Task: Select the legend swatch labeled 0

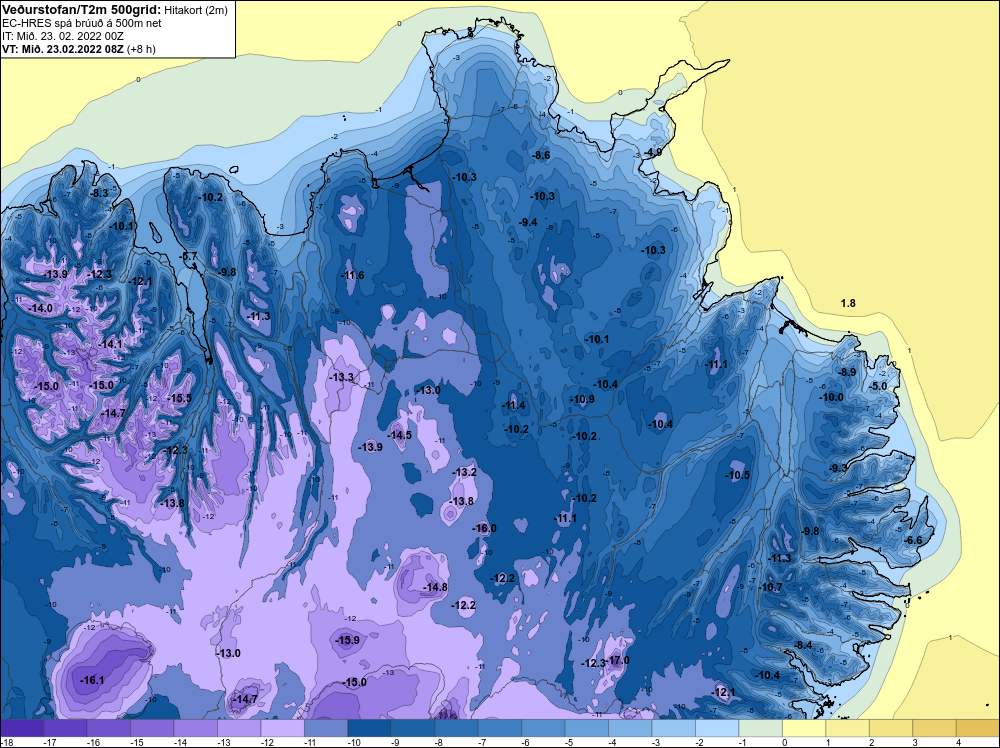Action: (x=804, y=728)
